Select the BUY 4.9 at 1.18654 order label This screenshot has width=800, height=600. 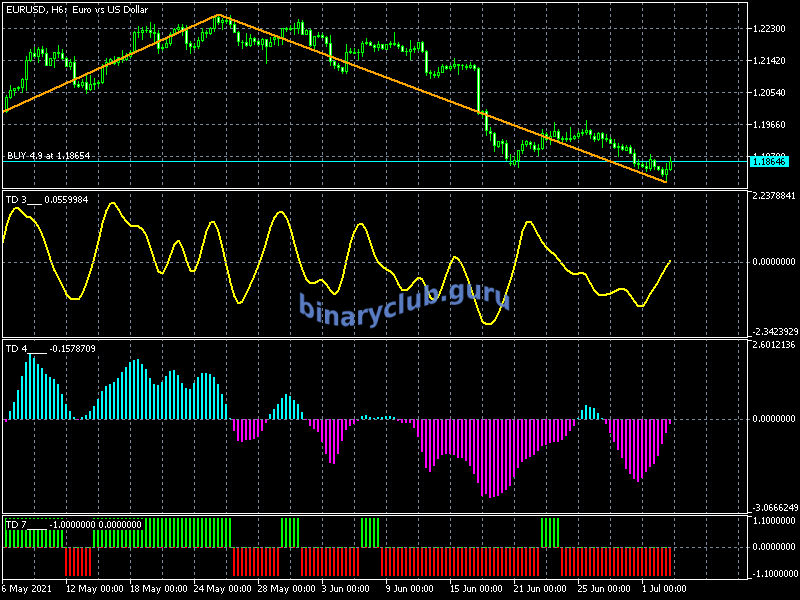point(49,156)
